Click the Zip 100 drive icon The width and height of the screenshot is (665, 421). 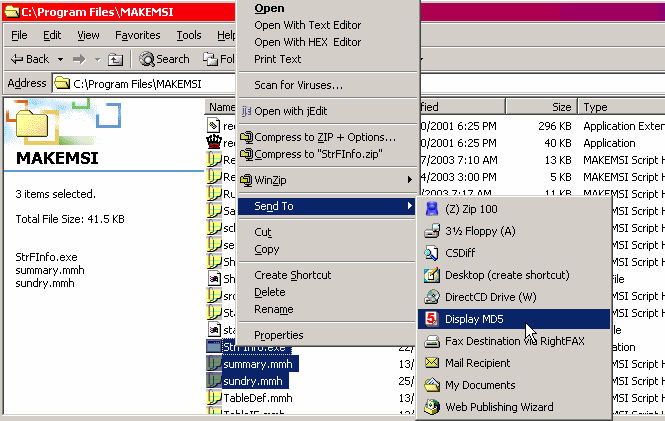click(432, 209)
